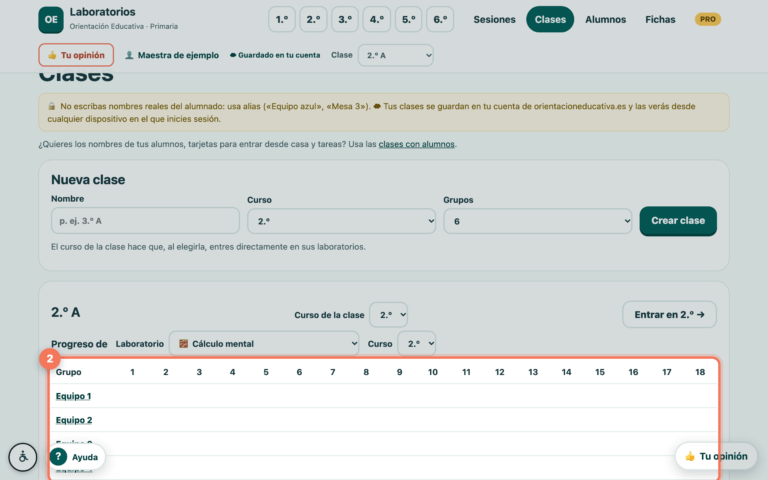Select the 1.º grade button
This screenshot has height=480, width=768.
[282, 20]
